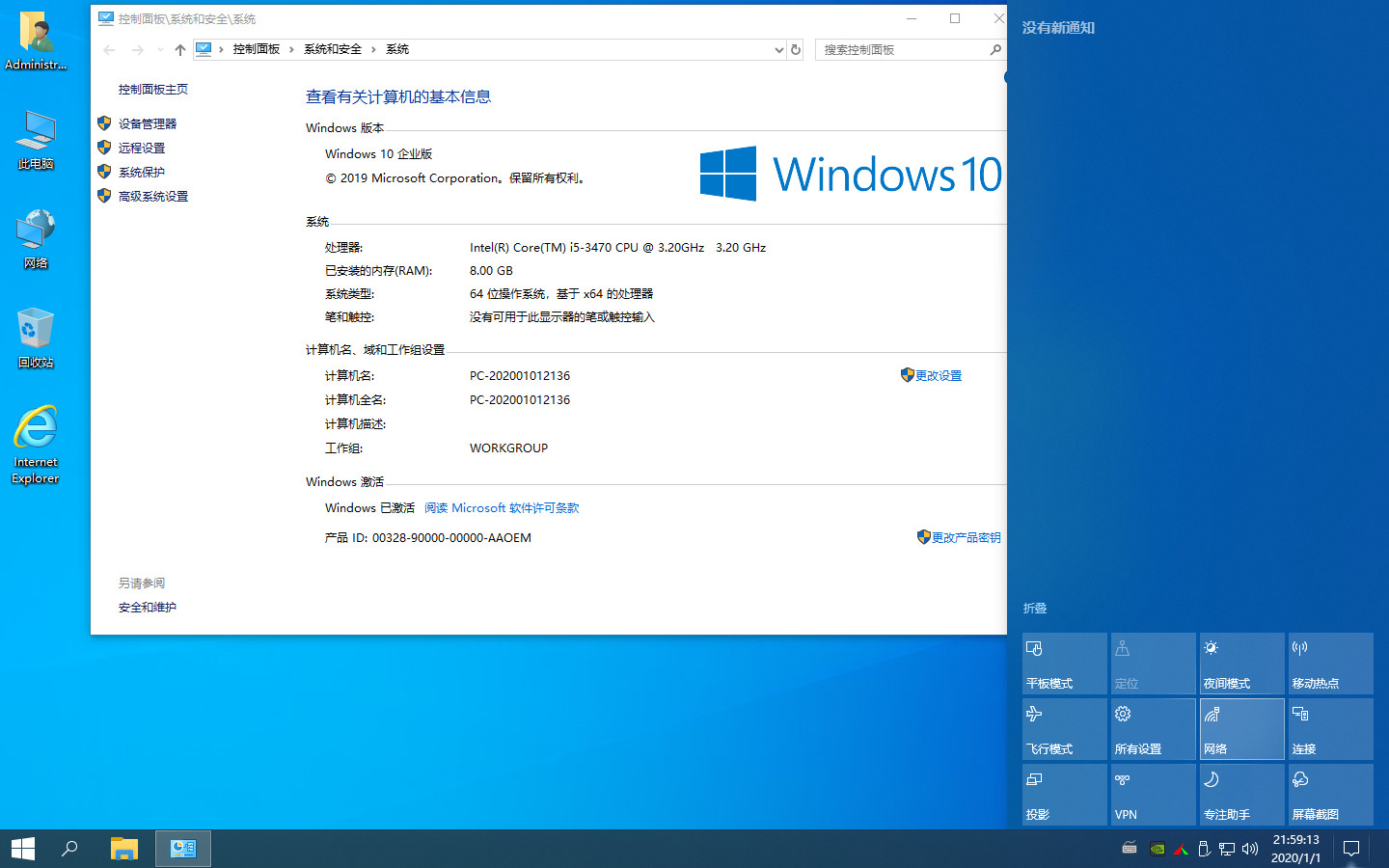This screenshot has width=1389, height=868.
Task: Click the touch keyboard tray icon
Action: 1130,849
